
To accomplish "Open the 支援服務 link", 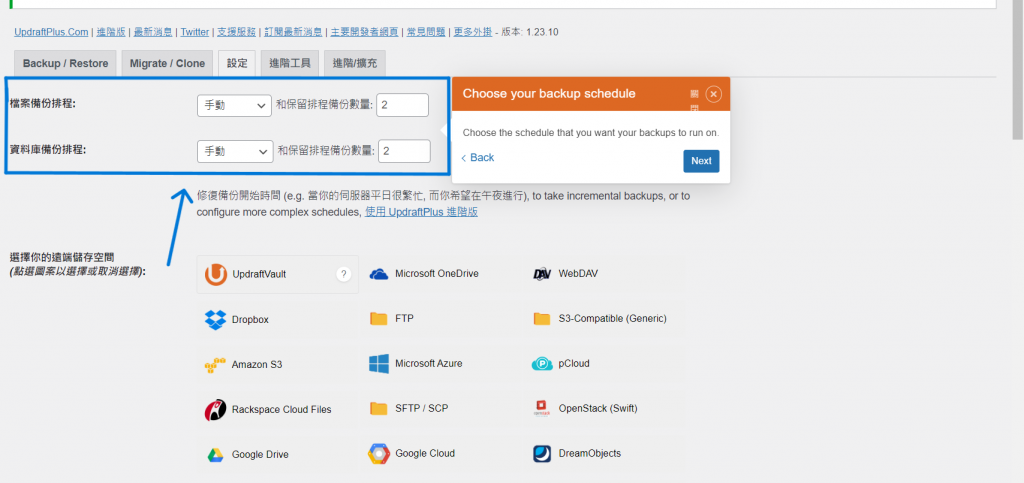I will pyautogui.click(x=236, y=32).
